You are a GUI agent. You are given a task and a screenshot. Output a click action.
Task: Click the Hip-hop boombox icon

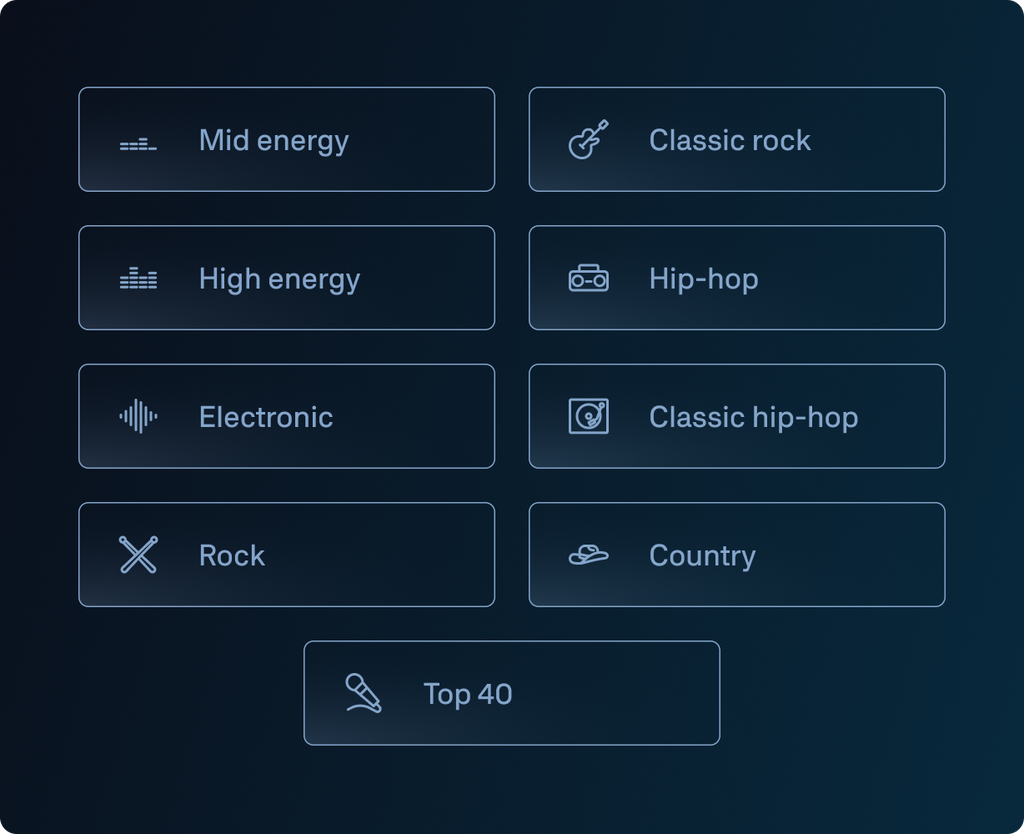click(x=588, y=279)
